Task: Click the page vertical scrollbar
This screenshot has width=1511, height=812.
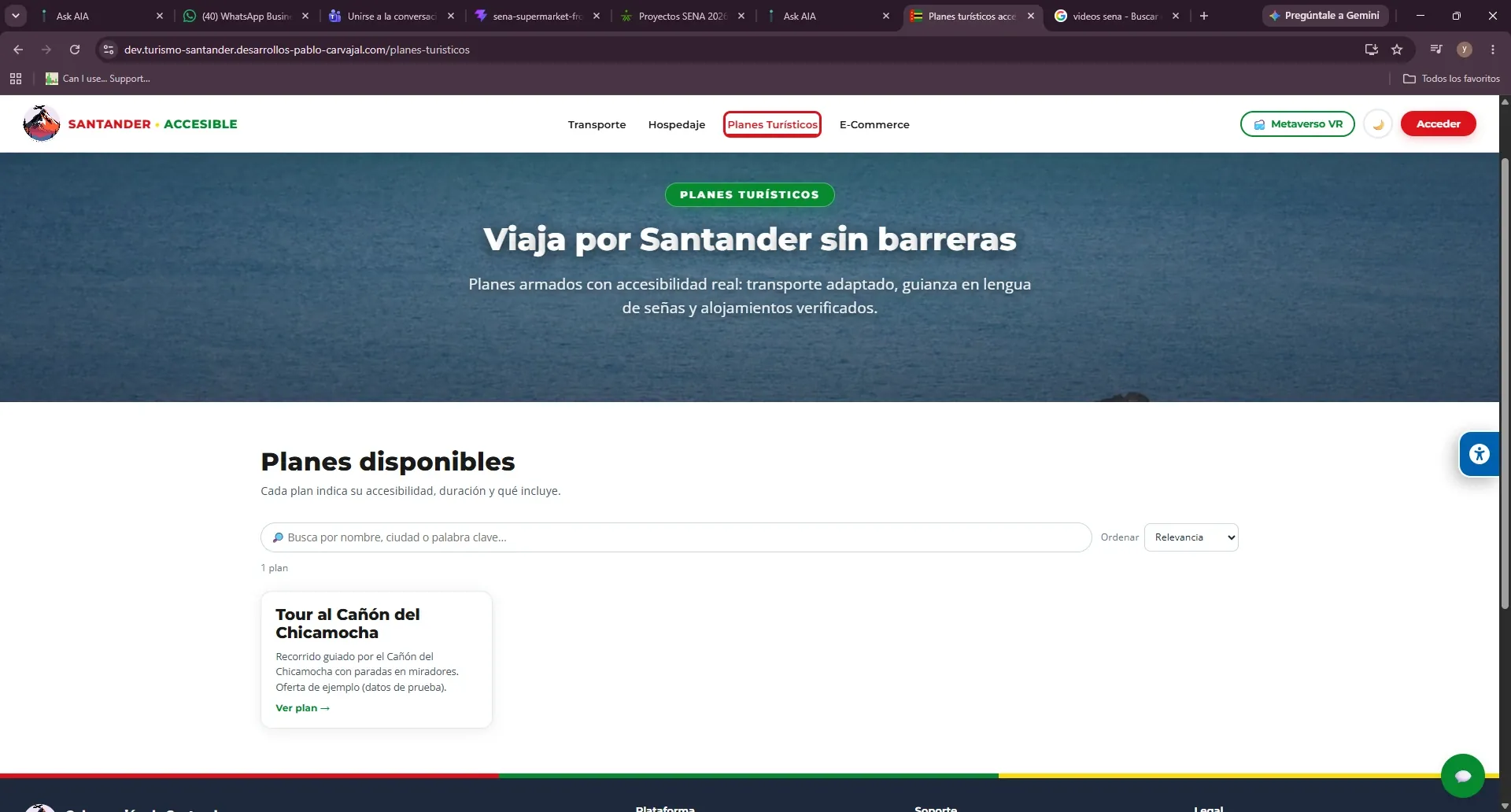Action: 1505,384
